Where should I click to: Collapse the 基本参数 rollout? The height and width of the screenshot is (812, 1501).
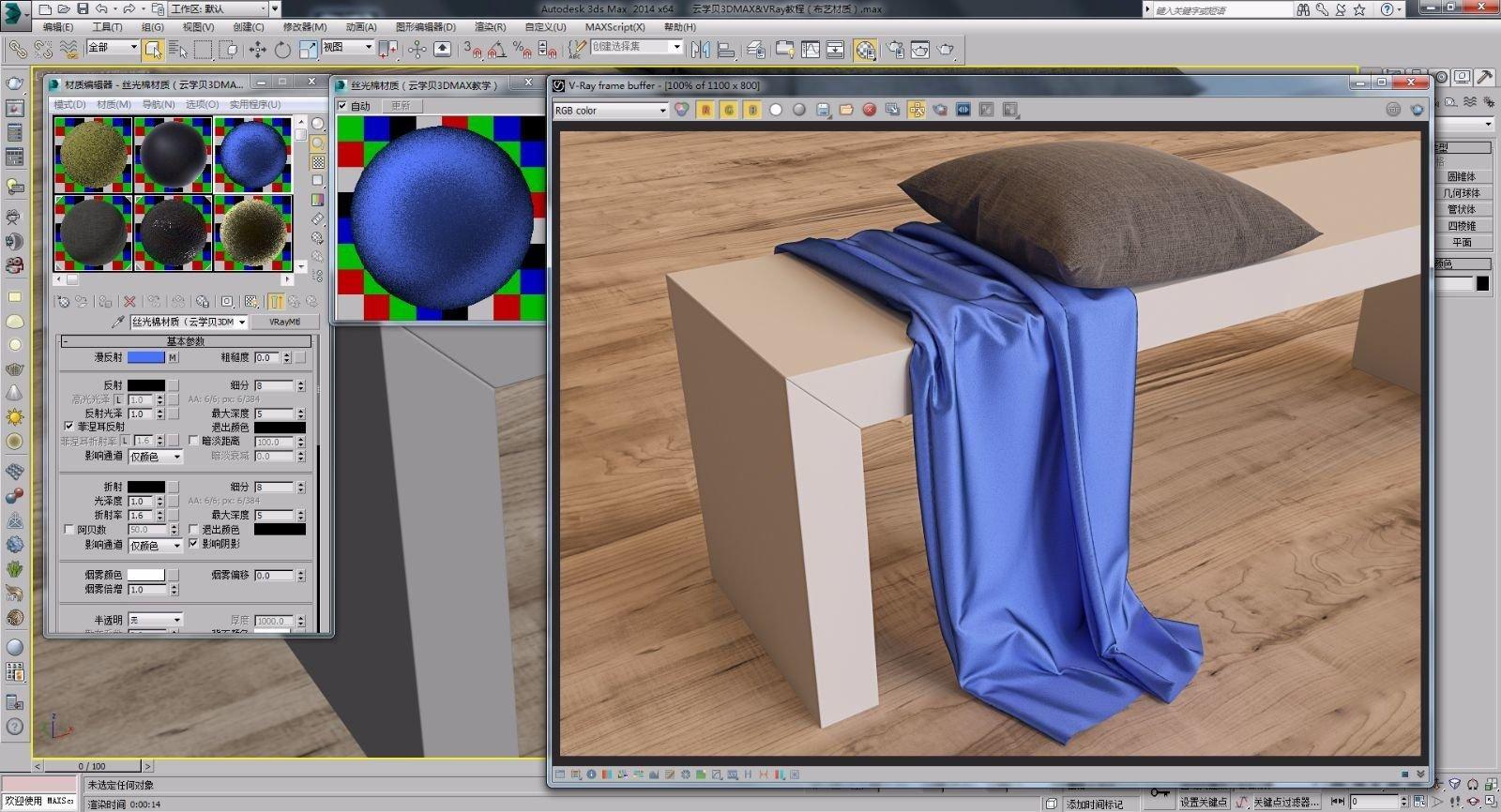coord(186,341)
